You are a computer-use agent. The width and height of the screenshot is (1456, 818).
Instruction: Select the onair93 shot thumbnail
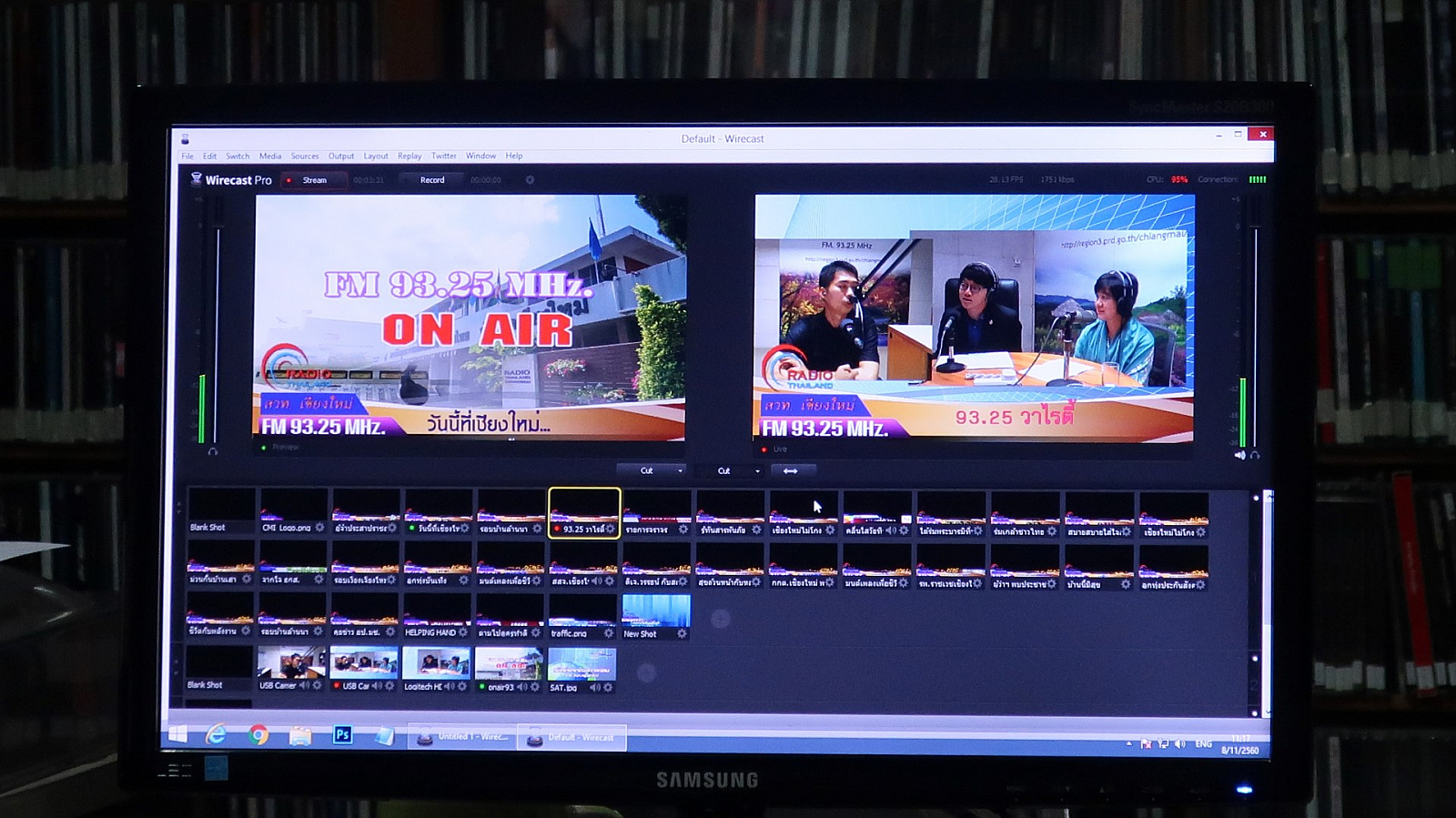(509, 664)
